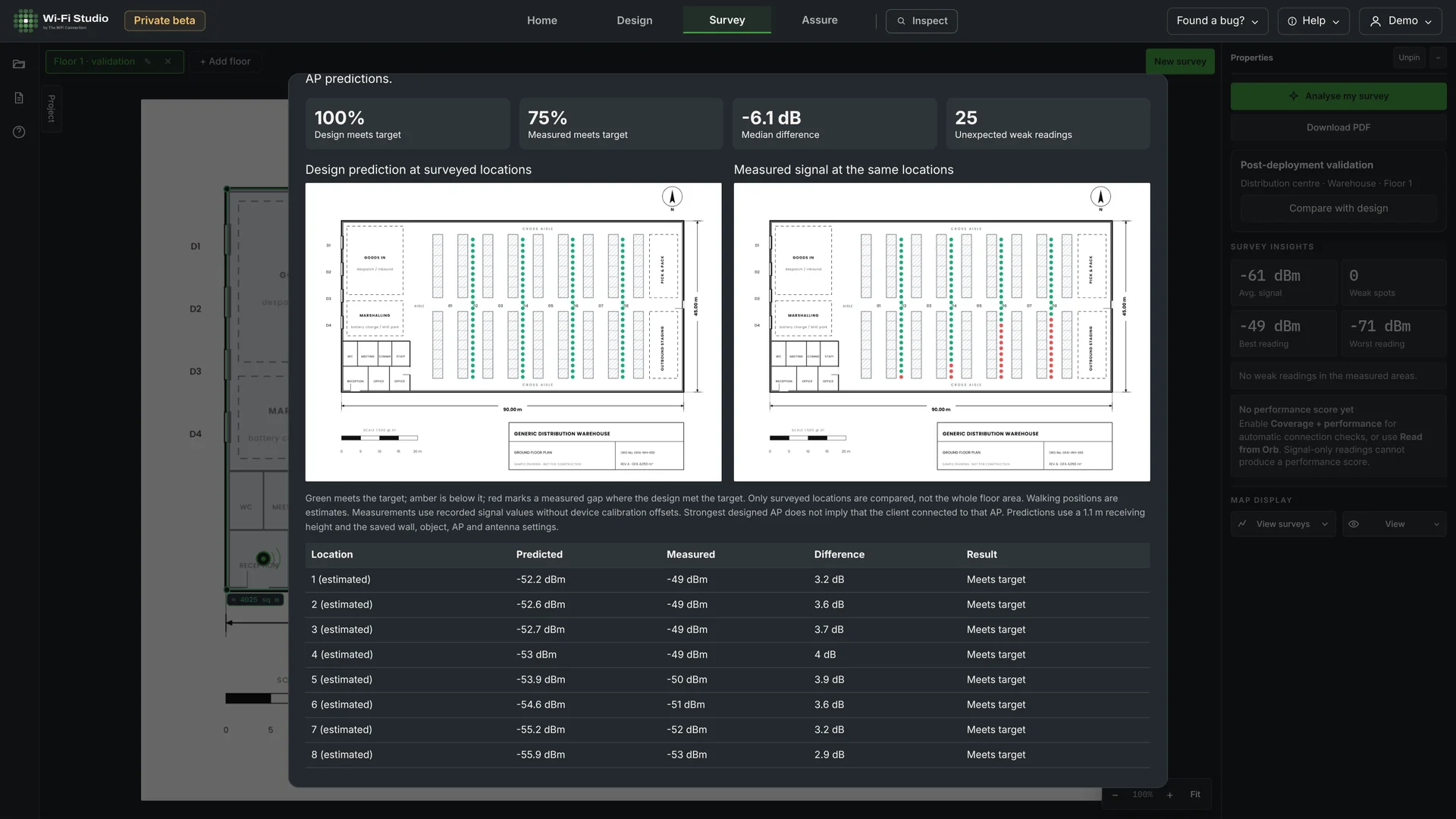This screenshot has height=819, width=1456.
Task: Open the vertical Project side tab
Action: tap(52, 108)
